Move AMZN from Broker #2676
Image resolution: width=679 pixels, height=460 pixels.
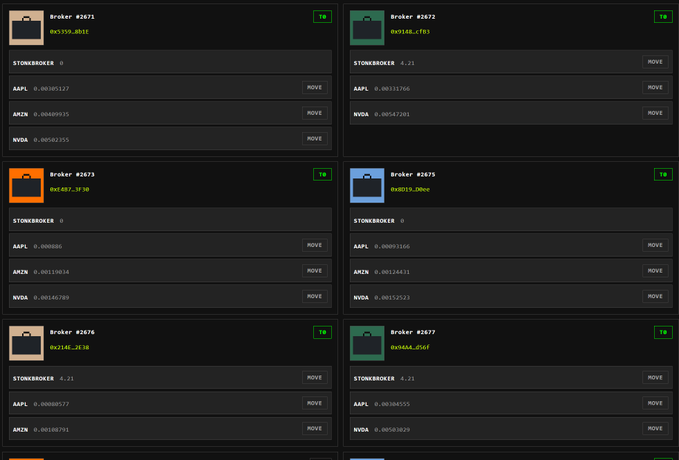coord(314,428)
